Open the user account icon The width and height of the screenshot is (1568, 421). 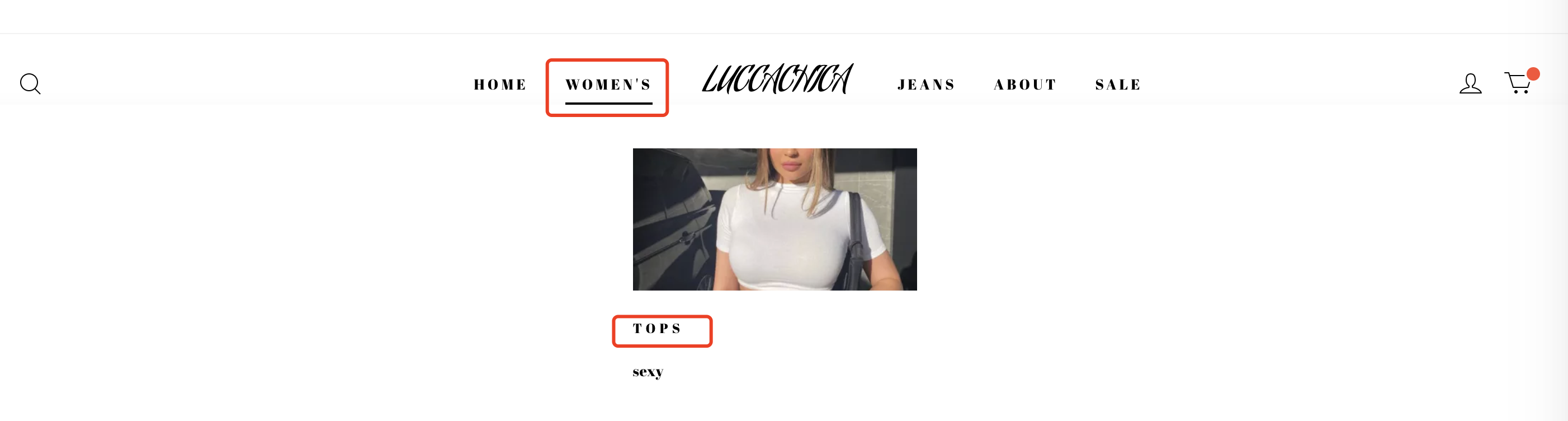pos(1471,83)
